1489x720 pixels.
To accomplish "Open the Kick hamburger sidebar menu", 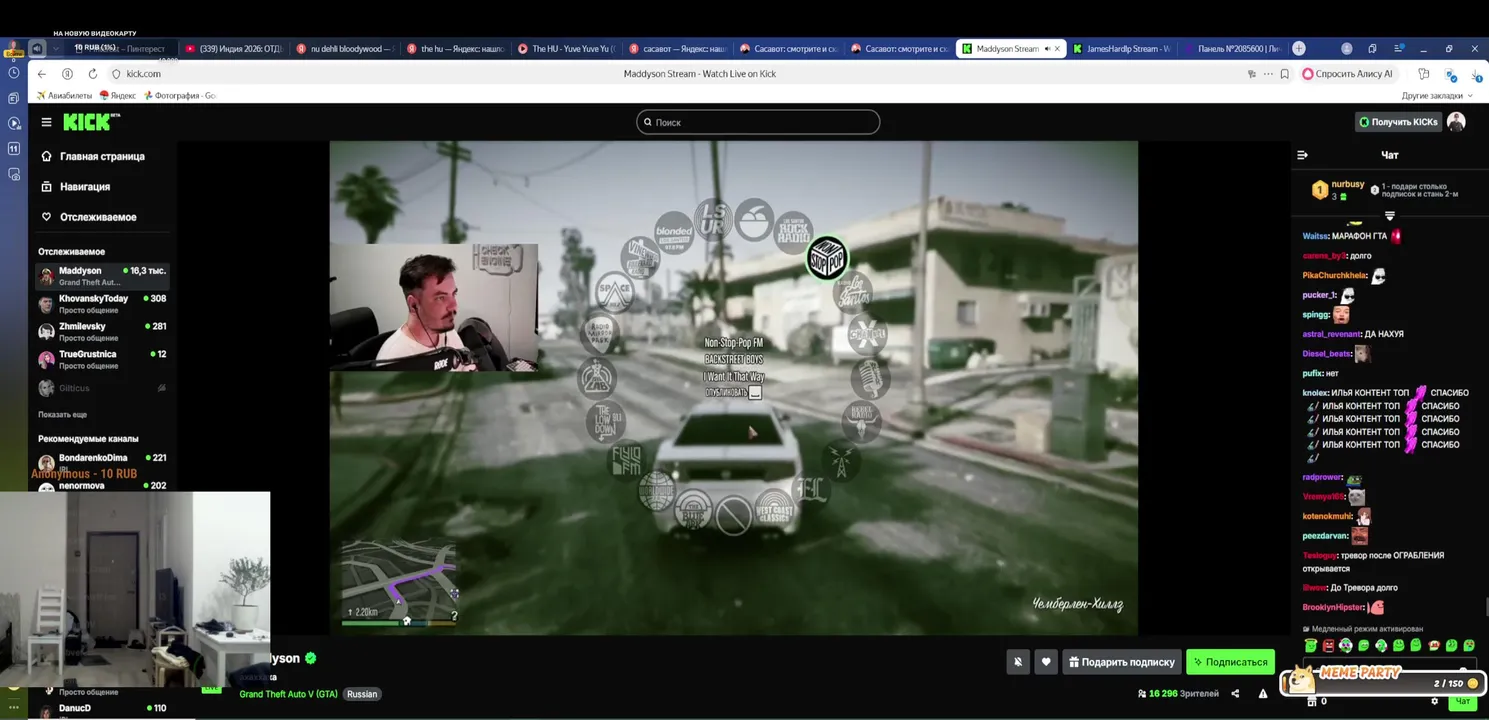I will coord(46,122).
